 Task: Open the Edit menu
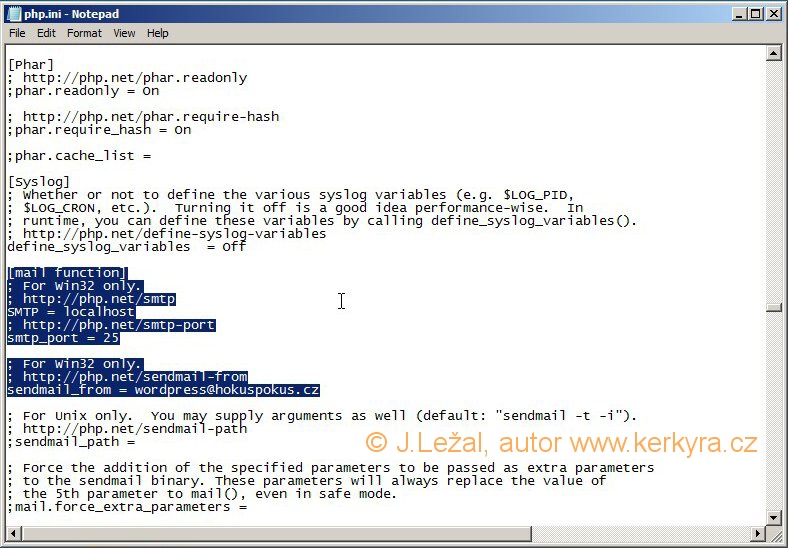point(46,33)
